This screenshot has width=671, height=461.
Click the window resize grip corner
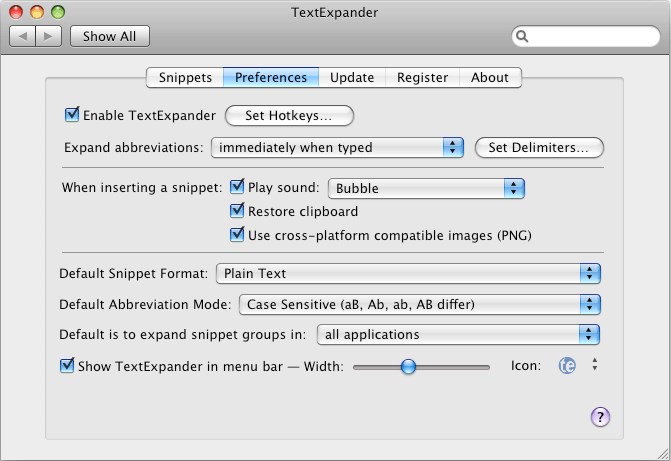[664, 454]
